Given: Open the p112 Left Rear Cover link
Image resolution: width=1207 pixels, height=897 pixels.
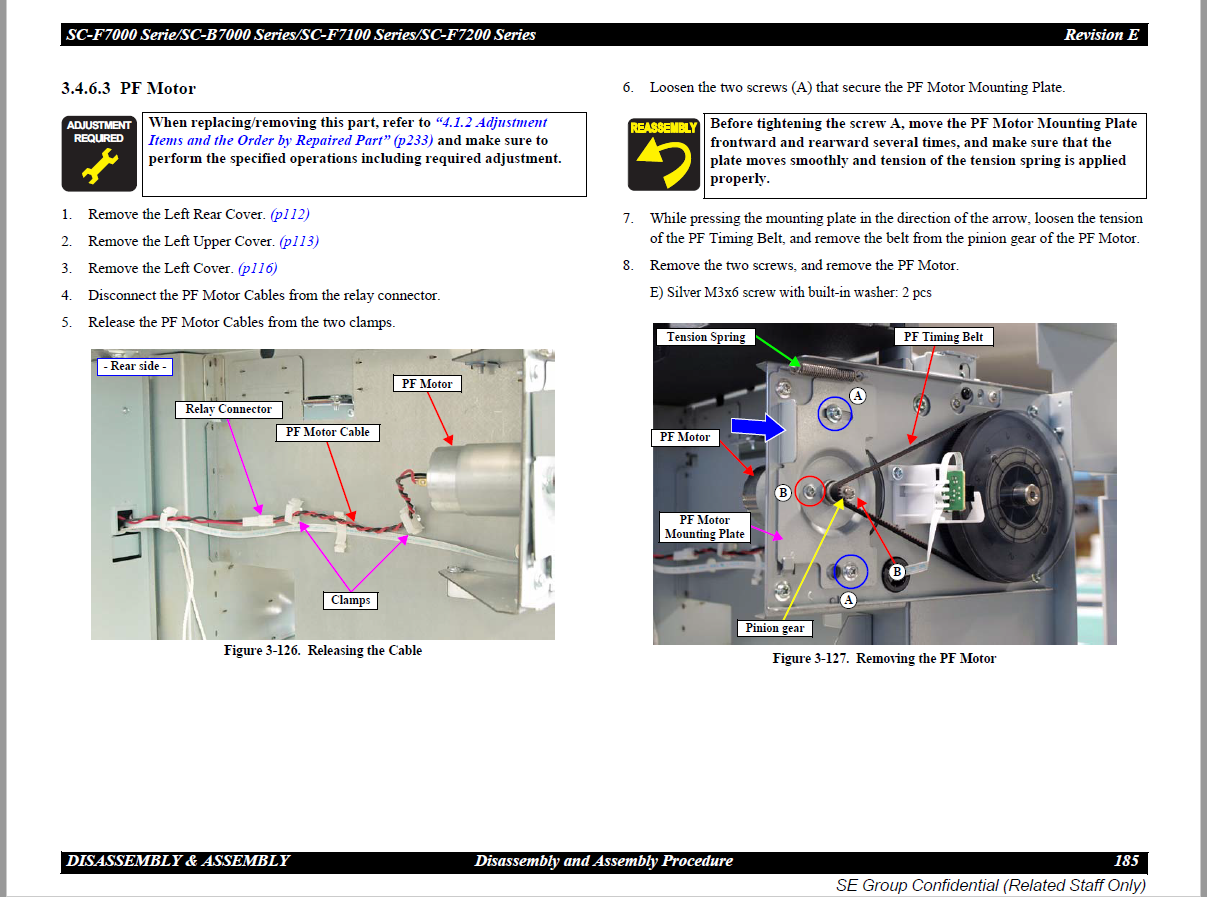Looking at the screenshot, I should [289, 214].
